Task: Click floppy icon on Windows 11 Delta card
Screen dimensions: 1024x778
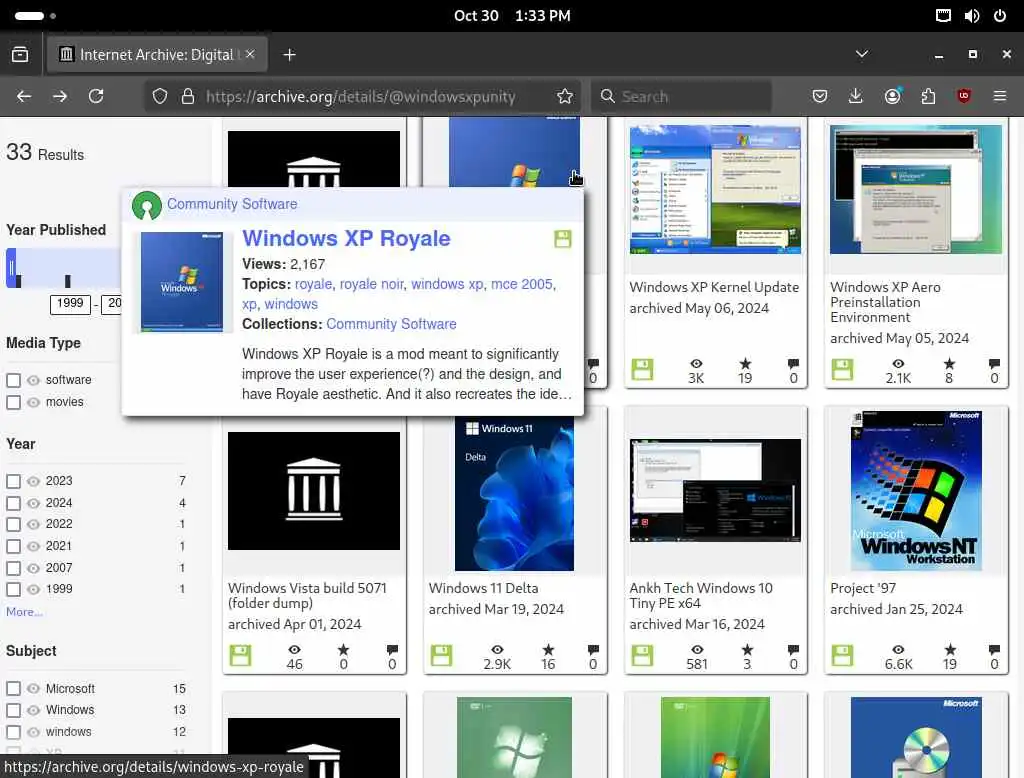Action: coord(441,655)
